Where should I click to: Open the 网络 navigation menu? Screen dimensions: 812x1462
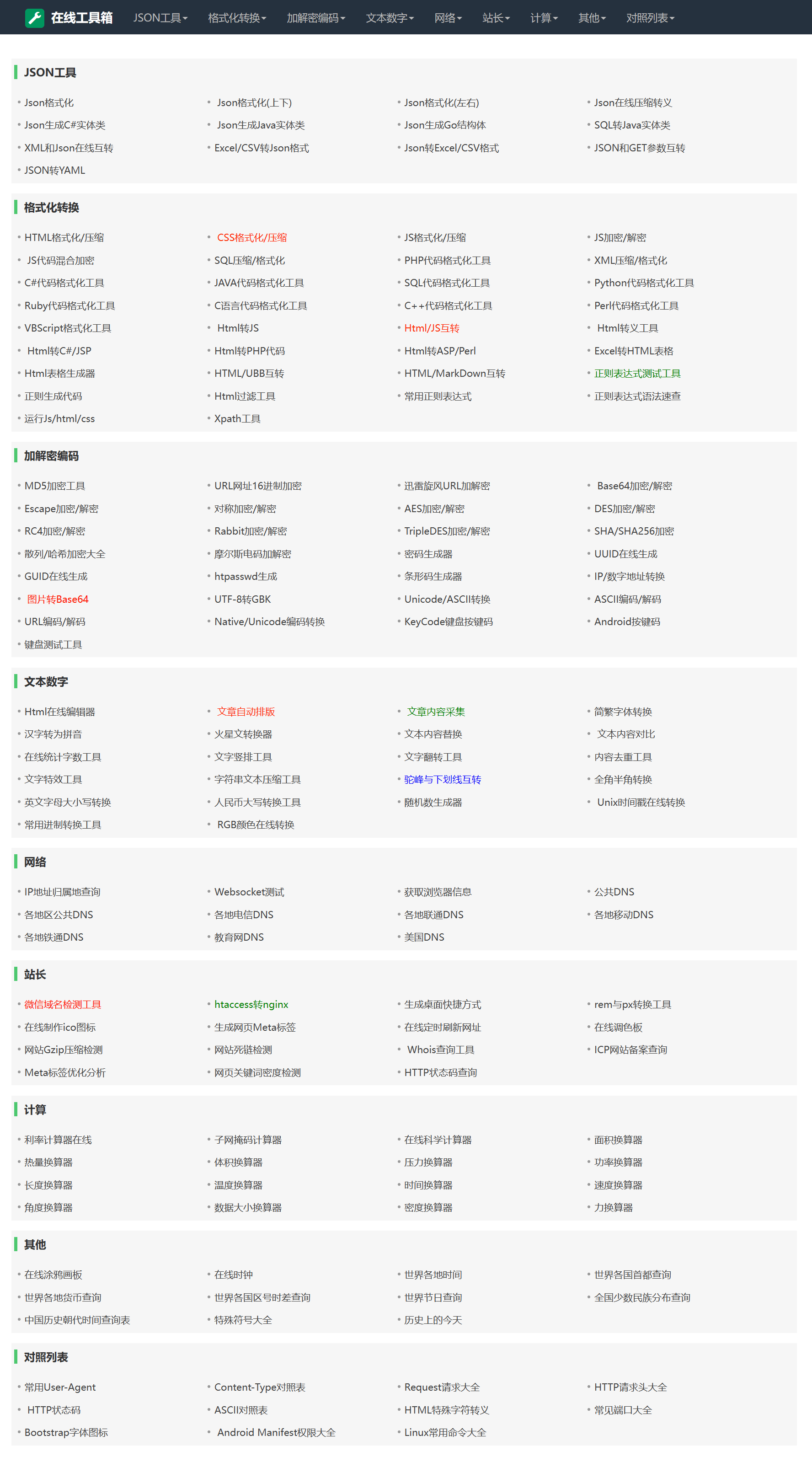pos(448,18)
